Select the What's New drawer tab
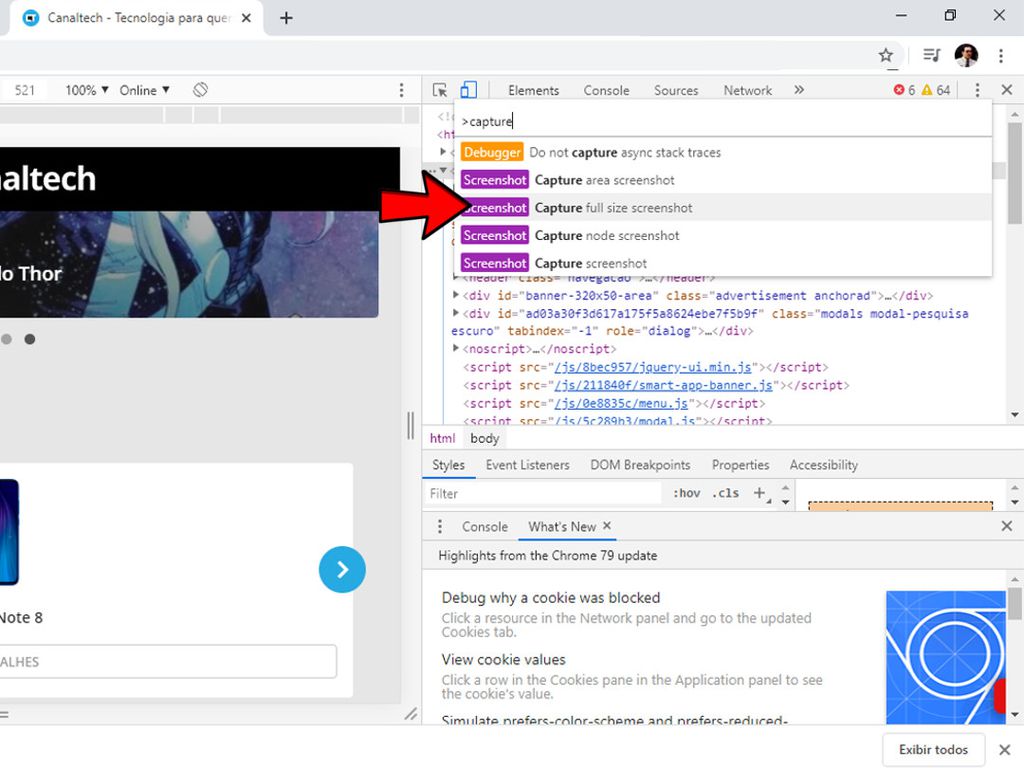The height and width of the screenshot is (768, 1024). click(562, 526)
